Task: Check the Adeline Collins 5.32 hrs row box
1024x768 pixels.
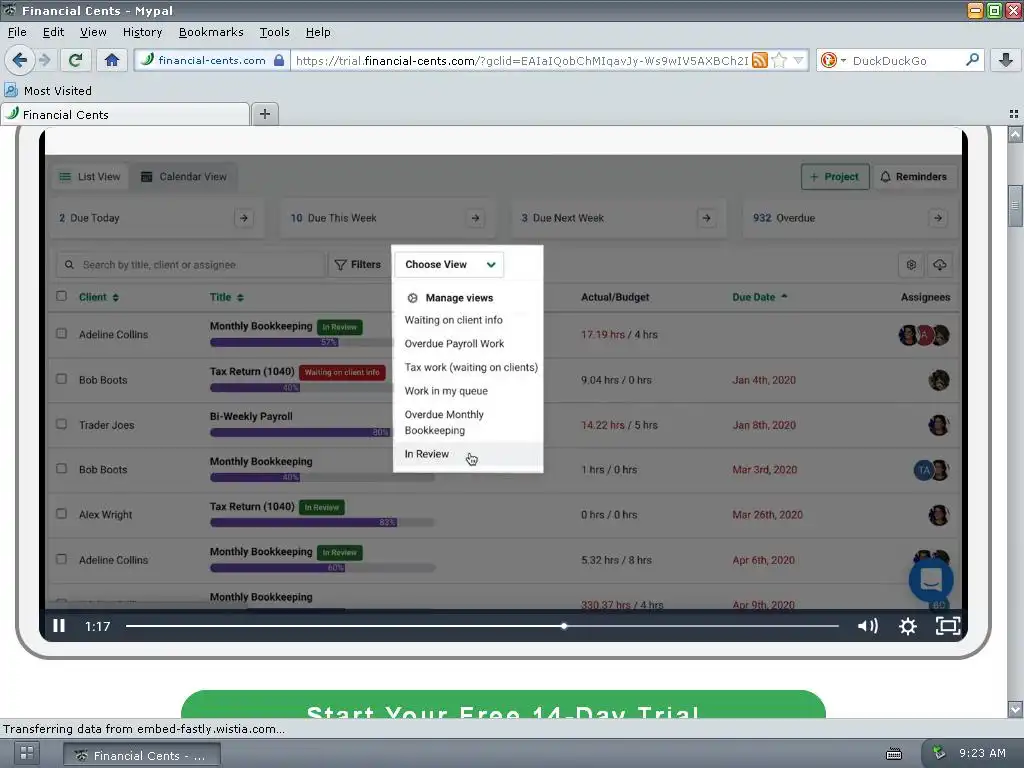Action: click(61, 559)
